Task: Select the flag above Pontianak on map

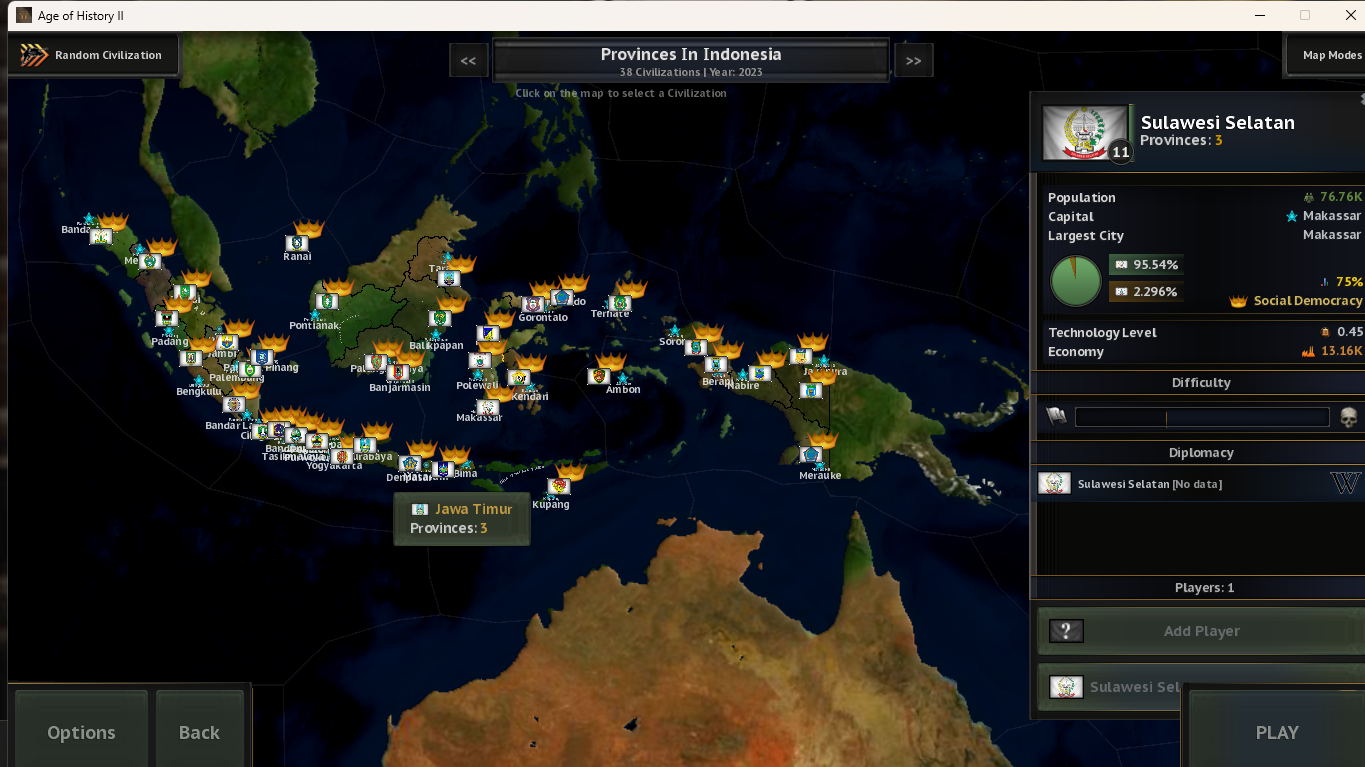Action: (x=326, y=301)
